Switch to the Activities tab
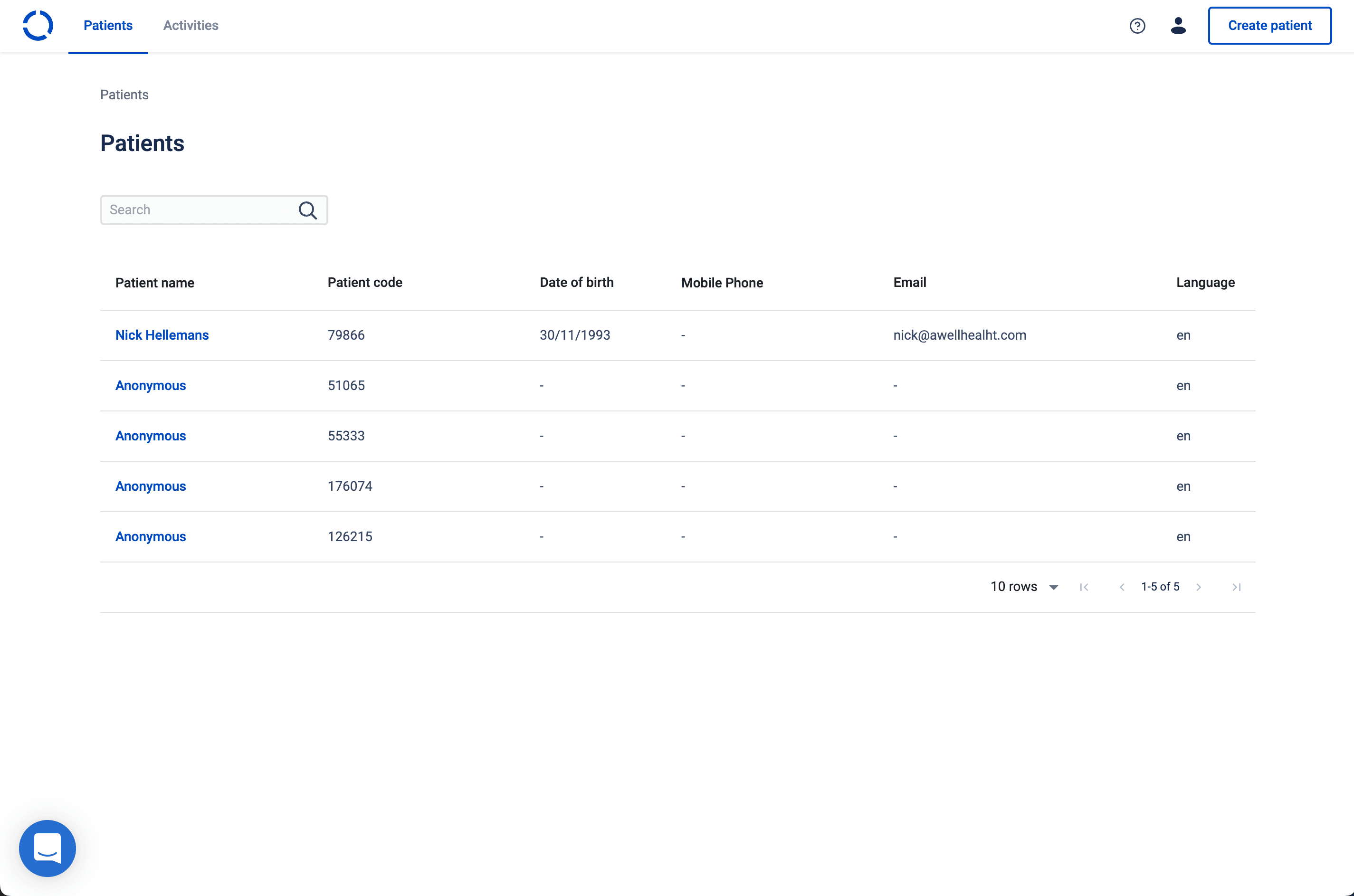Screen dimensions: 1354x896 (191, 26)
